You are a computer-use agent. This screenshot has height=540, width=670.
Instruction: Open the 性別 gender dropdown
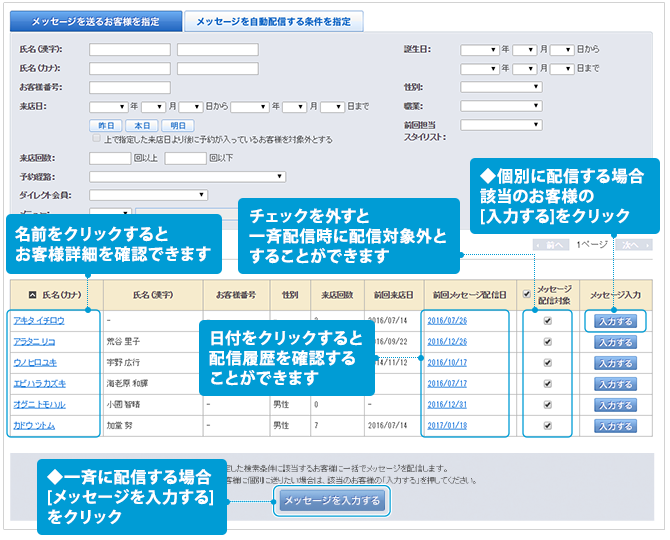coord(500,87)
